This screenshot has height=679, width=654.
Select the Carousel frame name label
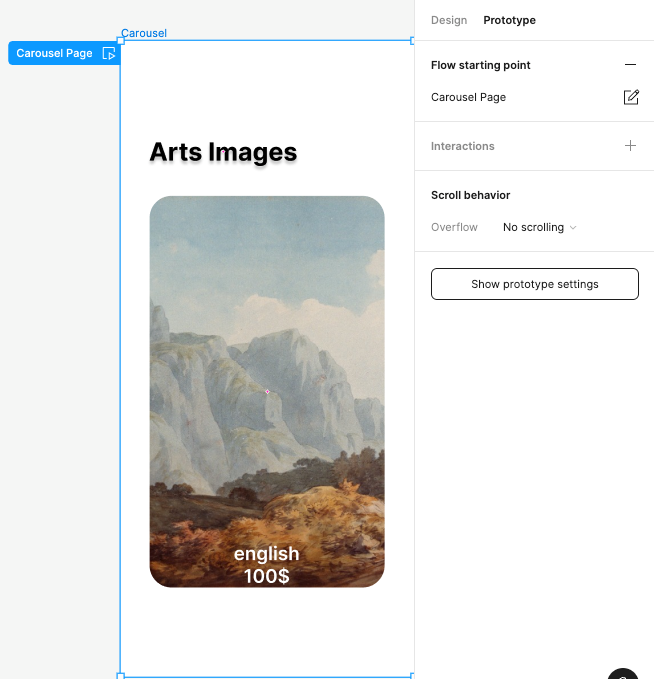(144, 33)
